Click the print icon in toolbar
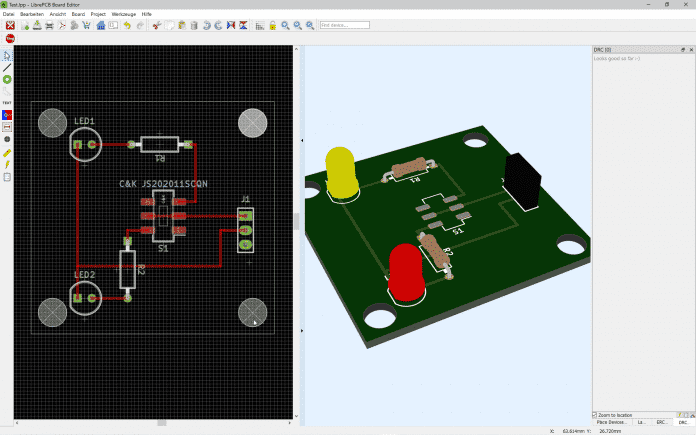 [x=50, y=24]
